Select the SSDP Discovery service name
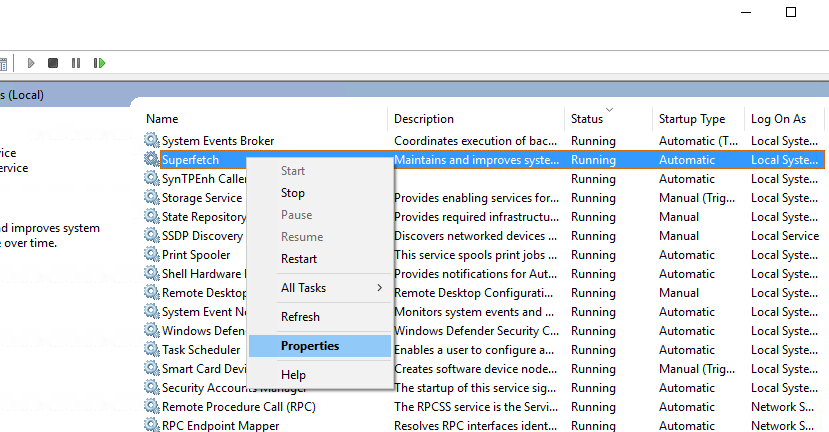 tap(202, 236)
